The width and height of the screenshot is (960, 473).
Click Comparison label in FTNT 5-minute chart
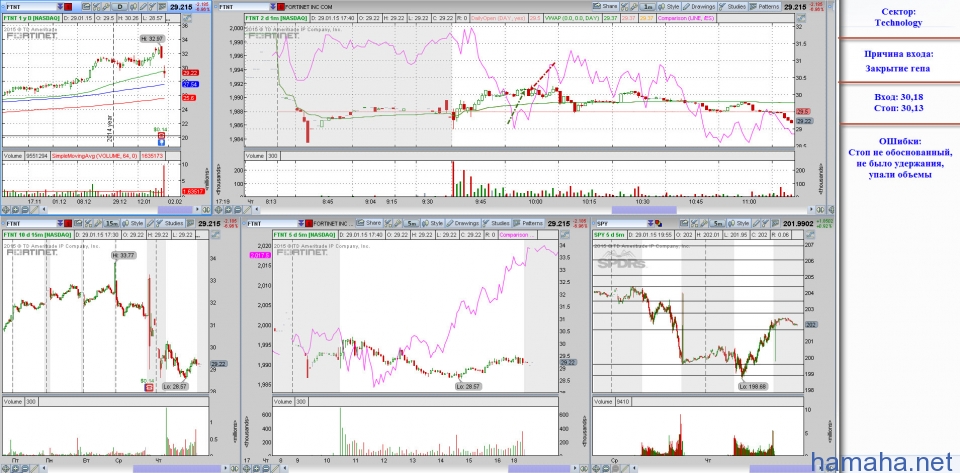click(x=516, y=235)
